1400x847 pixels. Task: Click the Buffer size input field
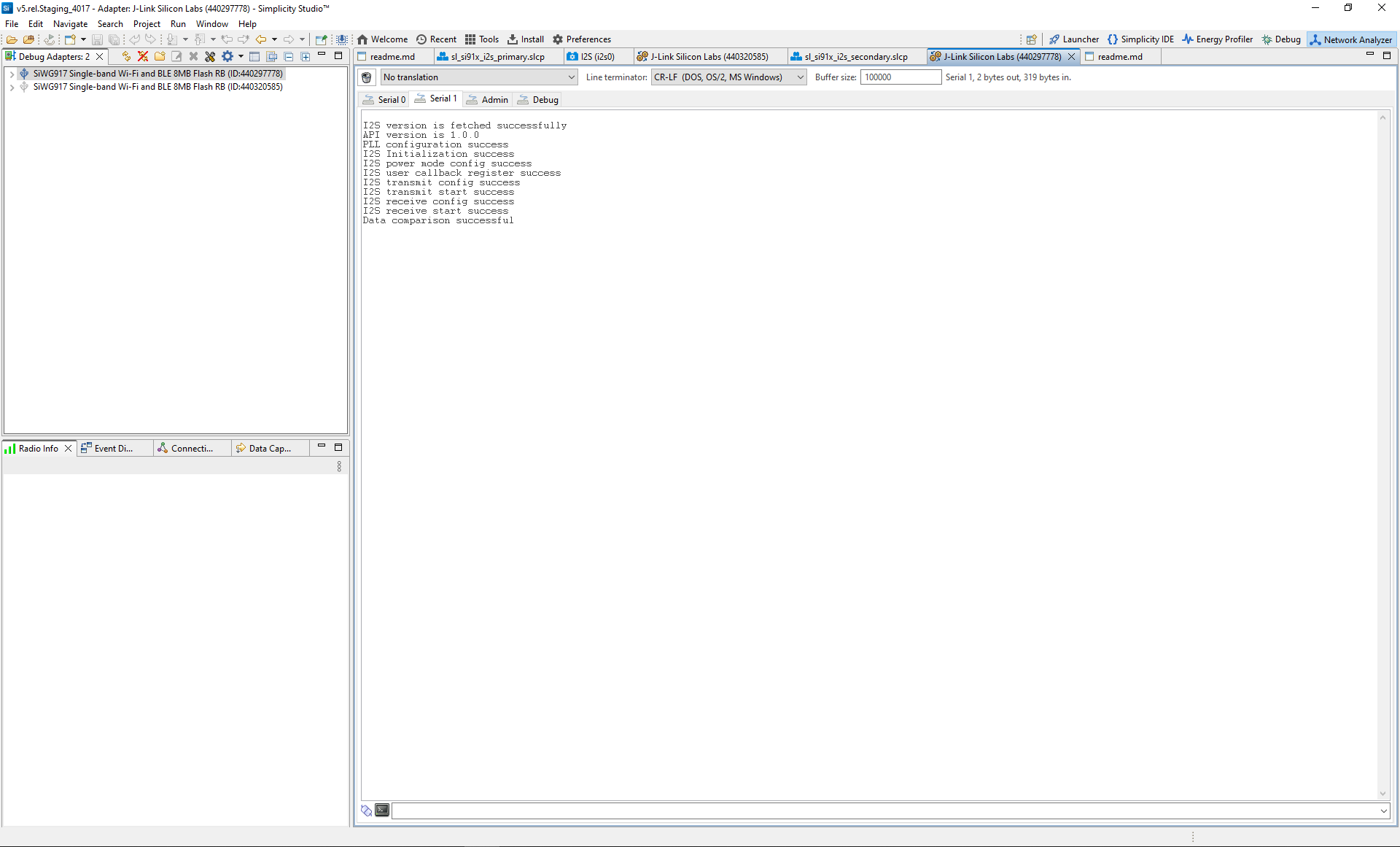click(x=901, y=77)
